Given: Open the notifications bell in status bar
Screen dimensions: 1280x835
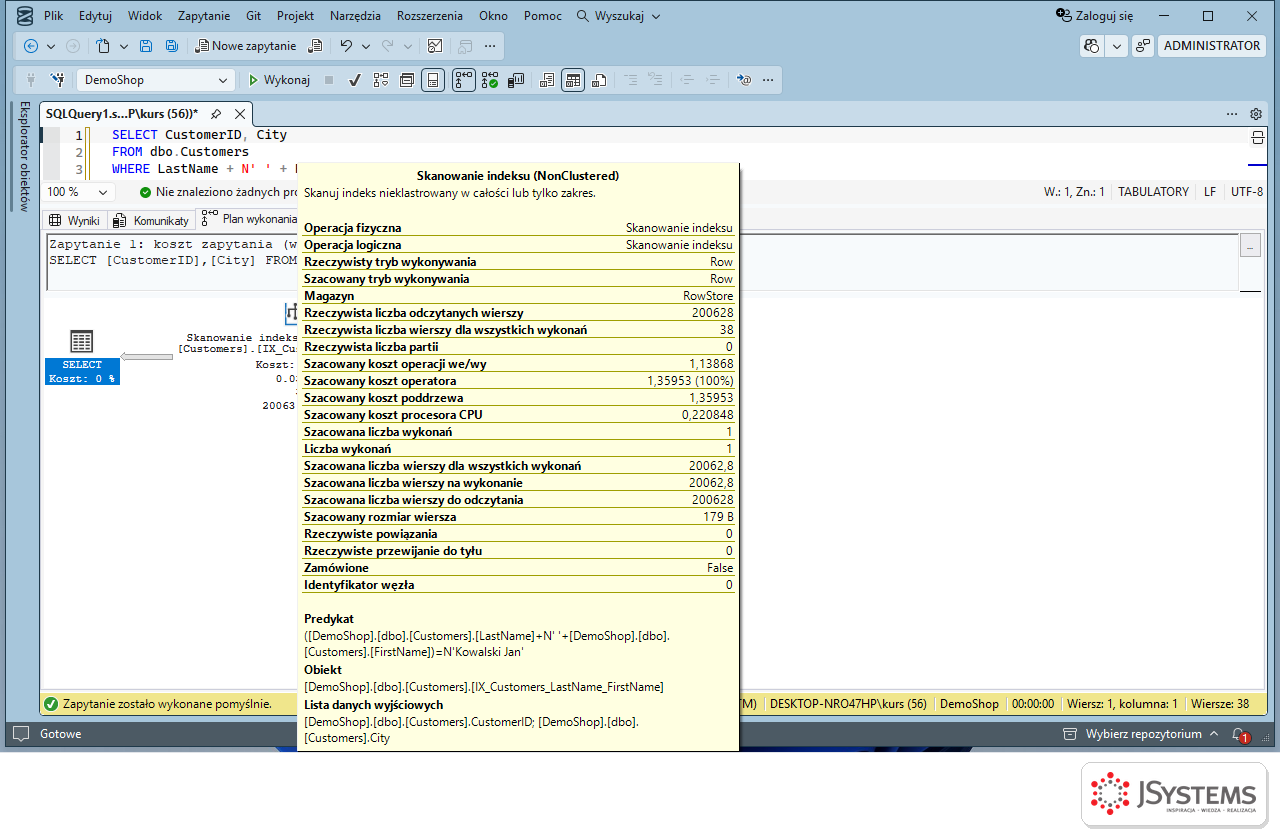Looking at the screenshot, I should [x=1239, y=734].
